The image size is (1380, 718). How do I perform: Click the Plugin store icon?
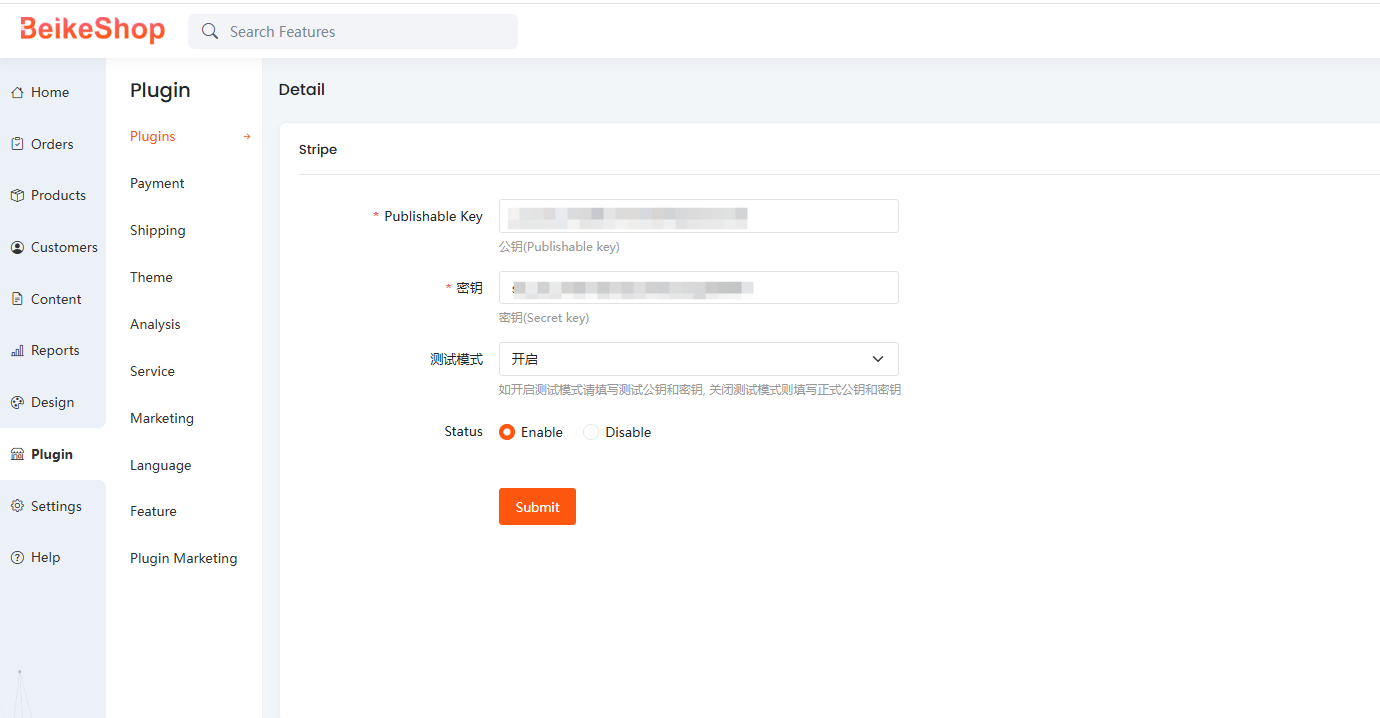click(17, 454)
